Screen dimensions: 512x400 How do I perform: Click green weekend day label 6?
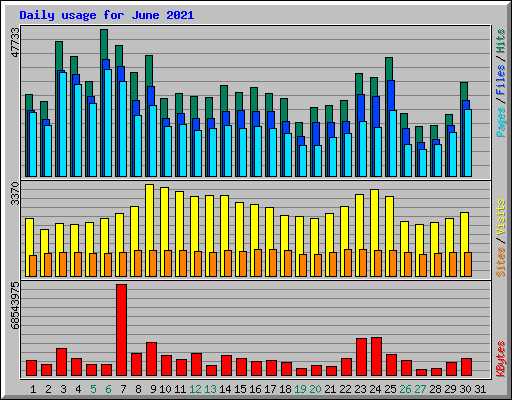point(108,389)
